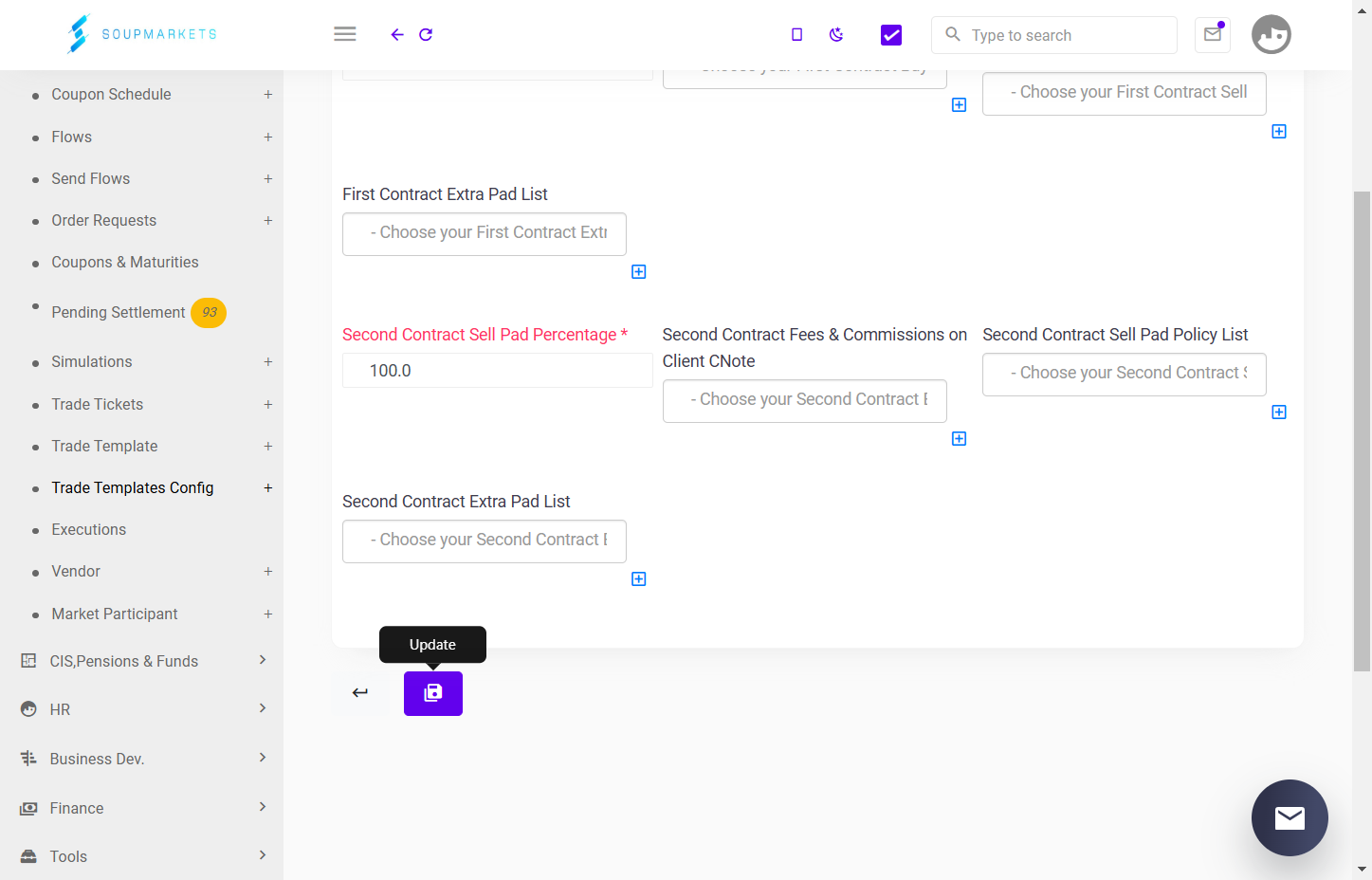Add new Second Contract Fees & Commissions item

(960, 439)
